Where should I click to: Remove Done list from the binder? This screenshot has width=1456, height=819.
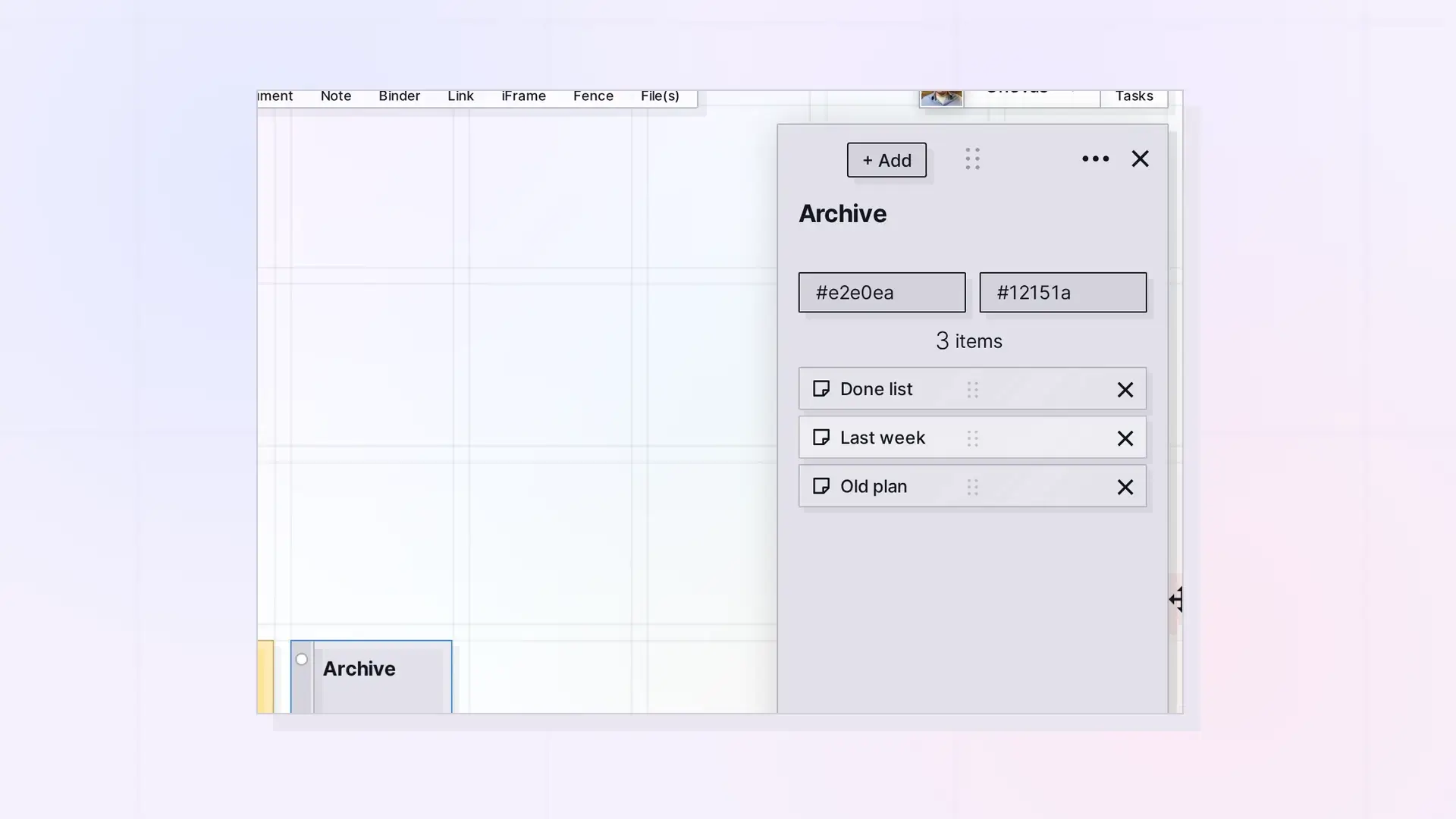point(1125,390)
